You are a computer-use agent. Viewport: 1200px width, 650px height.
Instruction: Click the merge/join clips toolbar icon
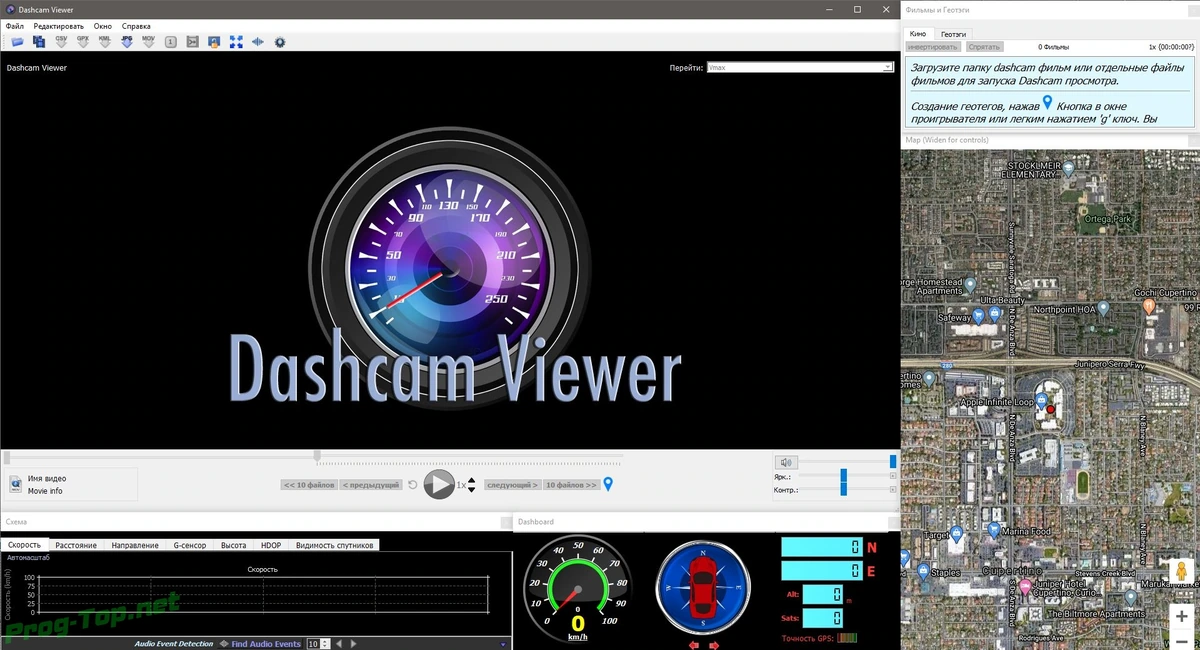[193, 42]
